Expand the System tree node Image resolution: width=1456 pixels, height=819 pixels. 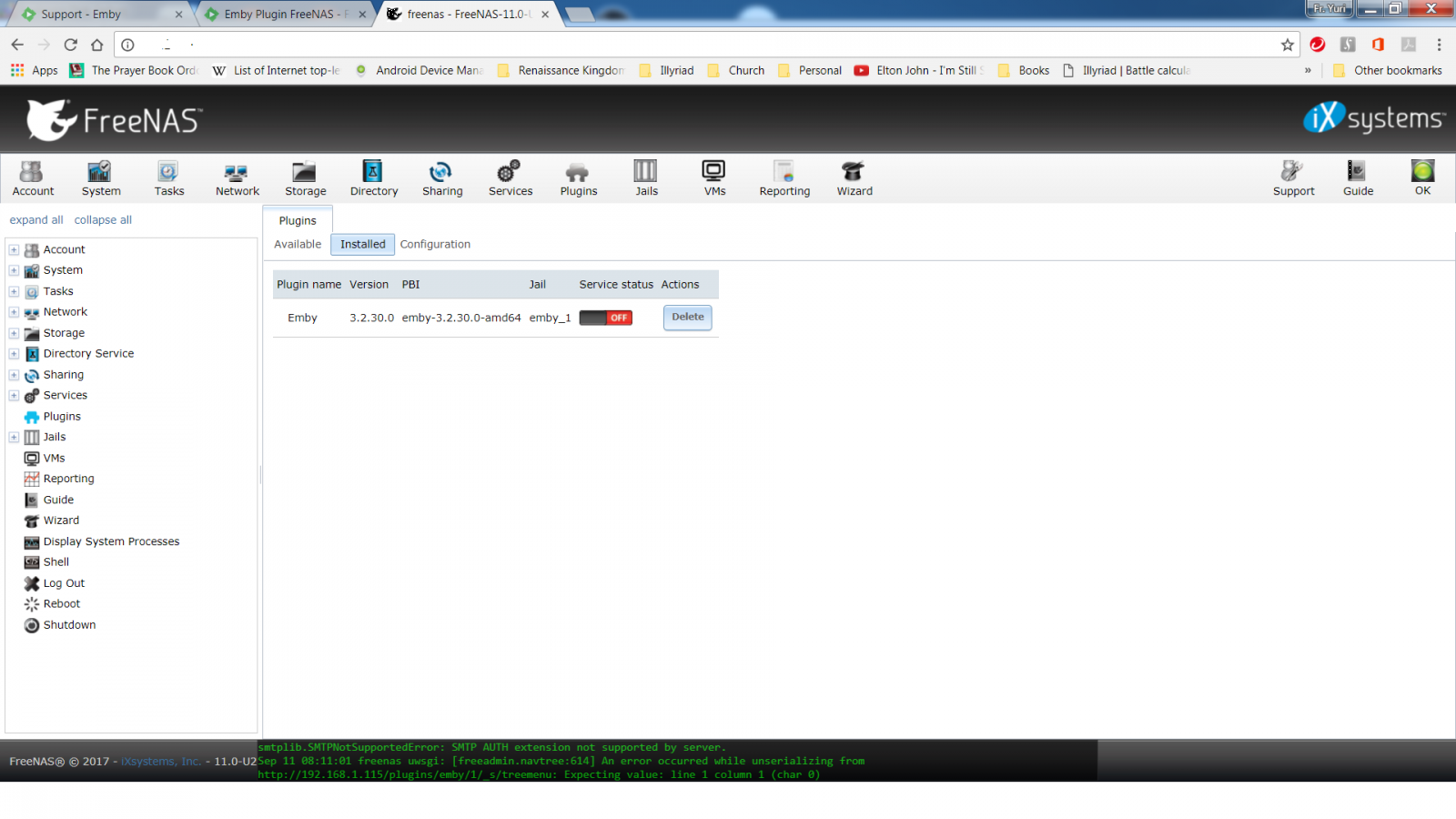coord(14,270)
